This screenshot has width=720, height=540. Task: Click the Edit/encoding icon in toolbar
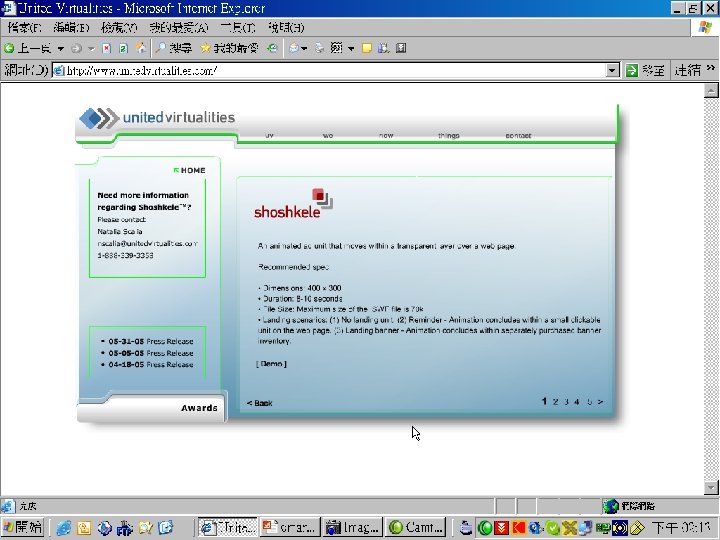pyautogui.click(x=337, y=48)
